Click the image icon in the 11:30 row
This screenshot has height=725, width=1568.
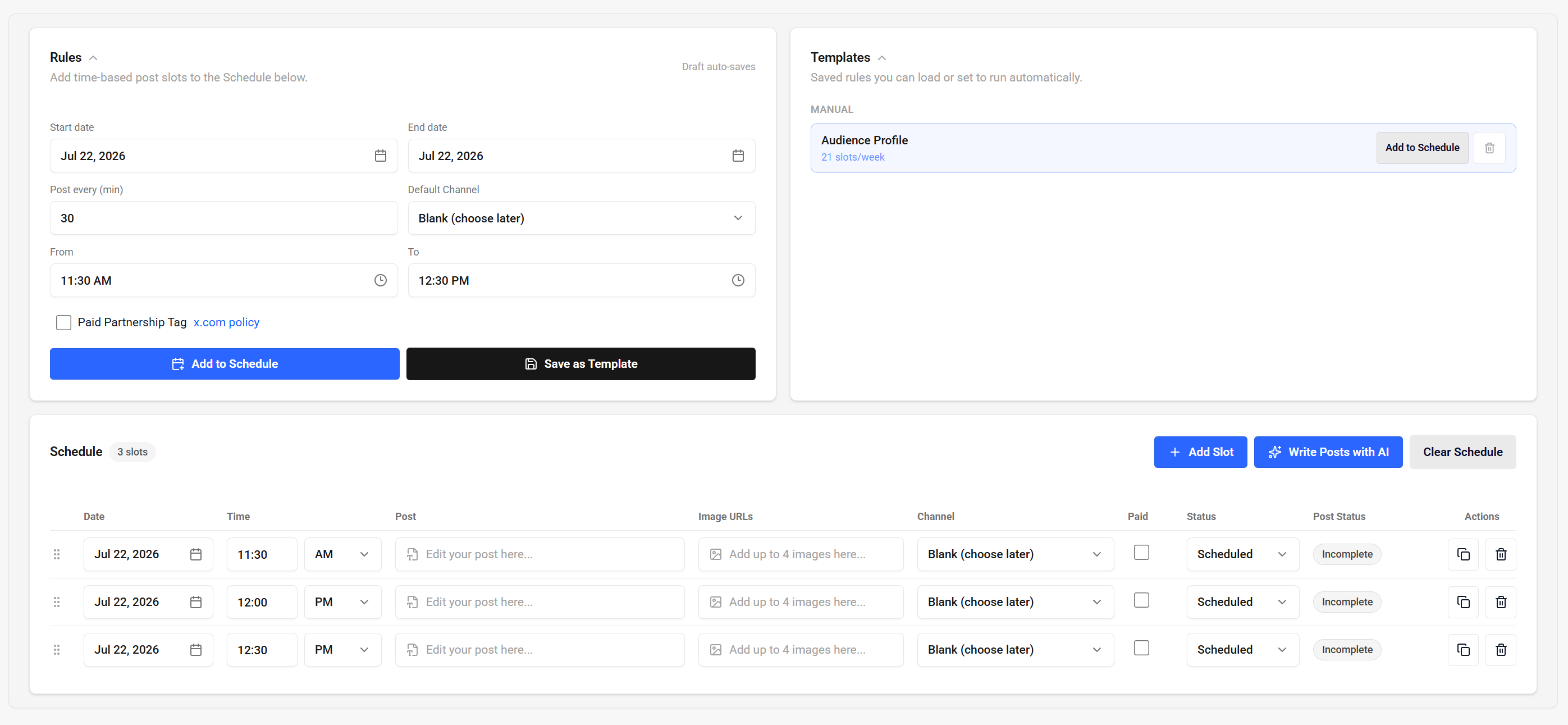(716, 554)
